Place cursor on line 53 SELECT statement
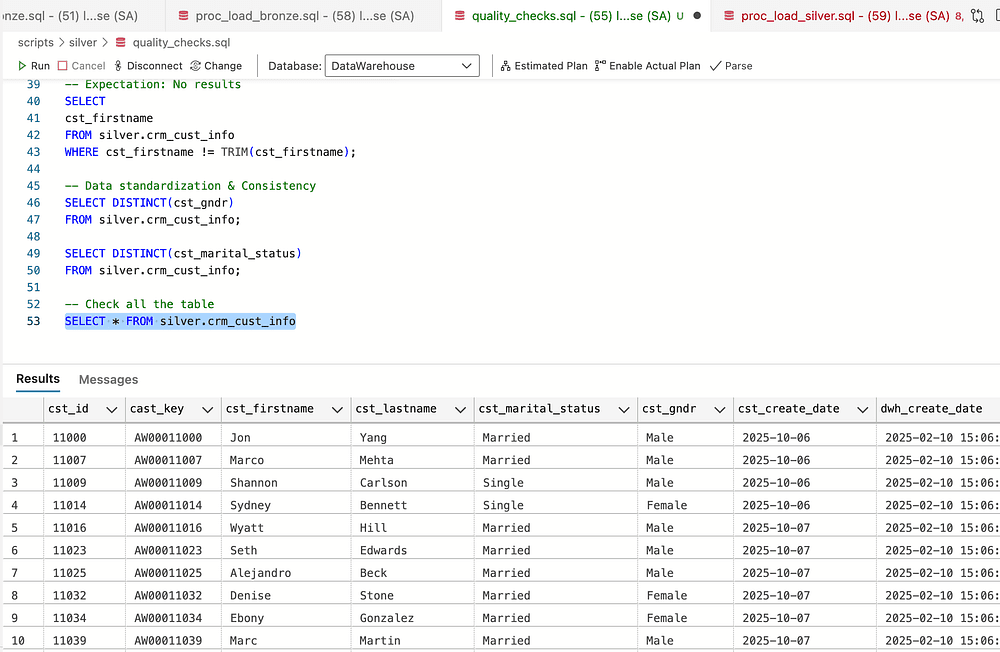Screen dimensions: 1000x652 180,321
